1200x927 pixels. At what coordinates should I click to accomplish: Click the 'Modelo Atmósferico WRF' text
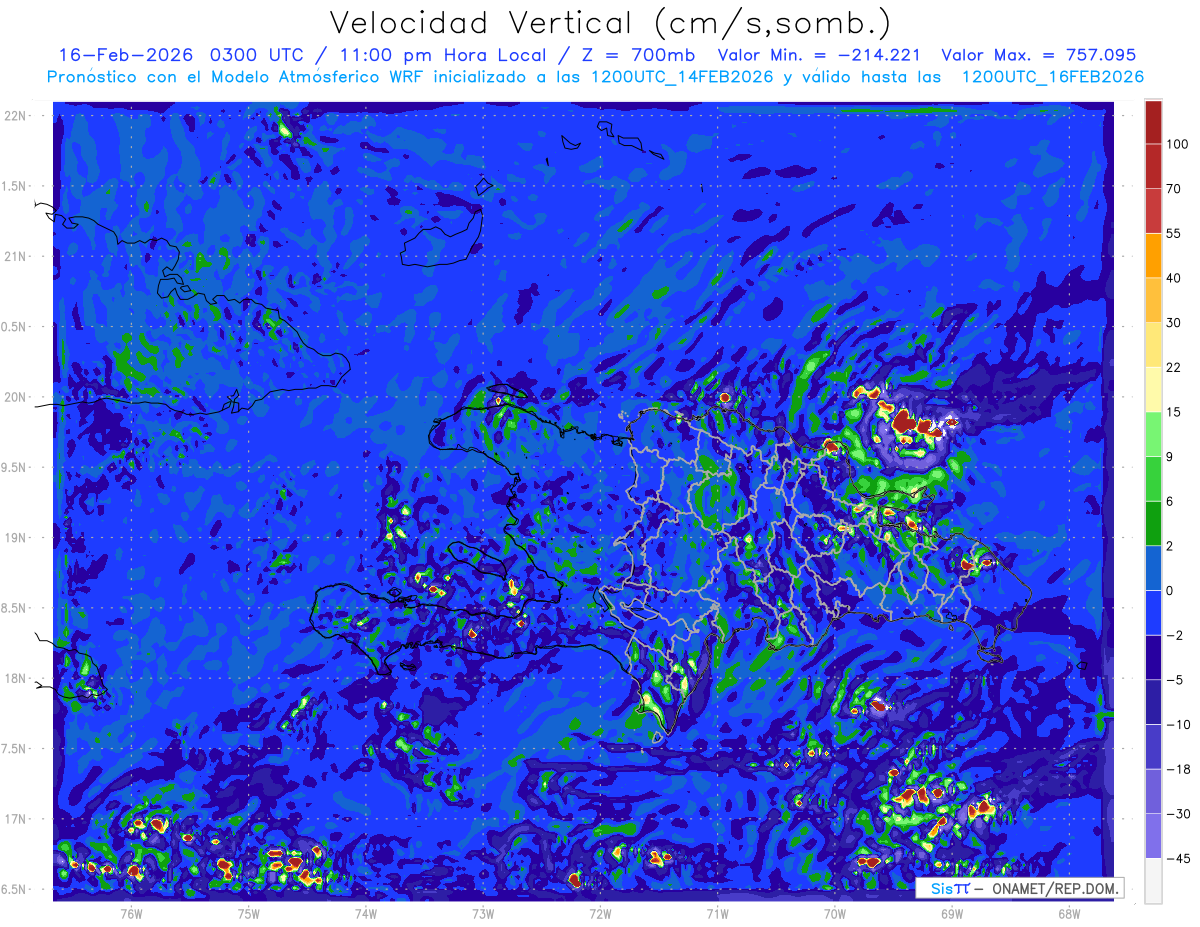(x=327, y=77)
